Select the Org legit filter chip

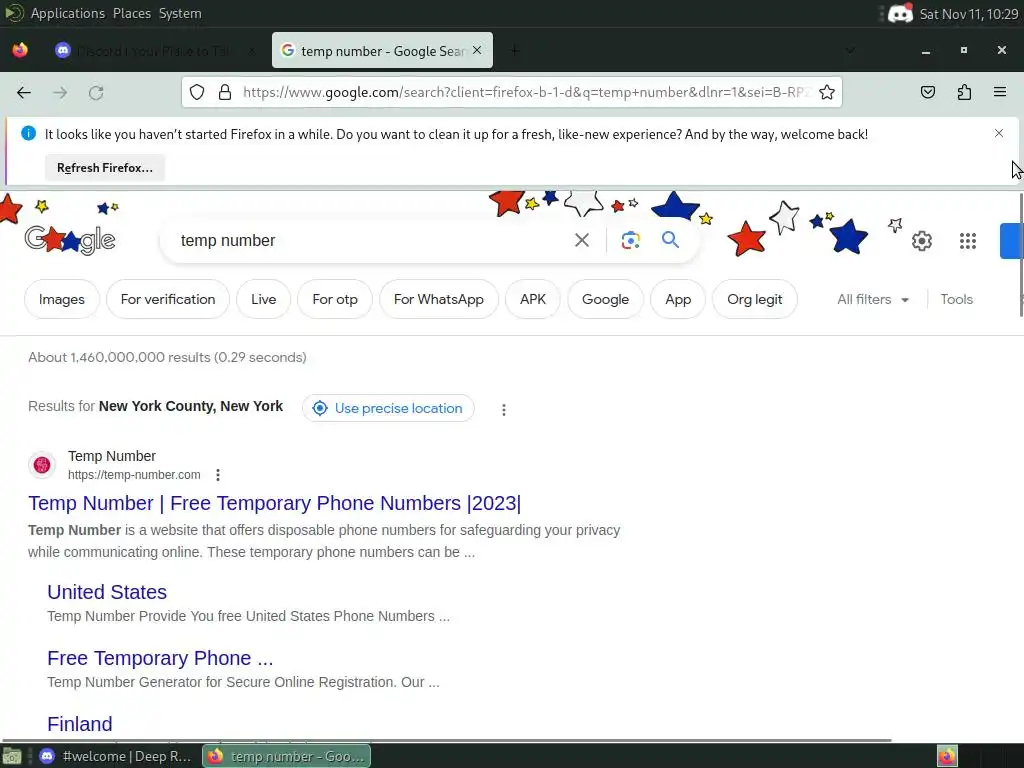pos(754,299)
